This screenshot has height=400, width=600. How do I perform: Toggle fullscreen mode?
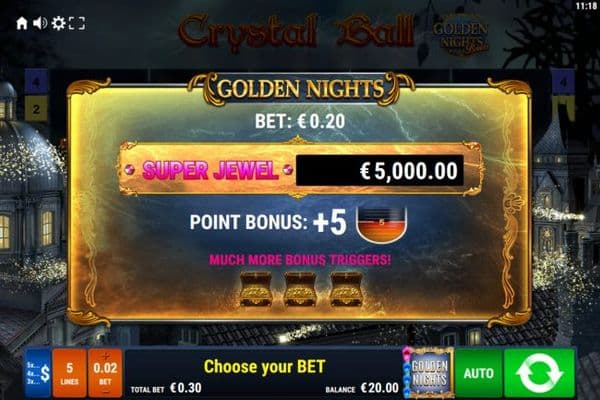(77, 23)
